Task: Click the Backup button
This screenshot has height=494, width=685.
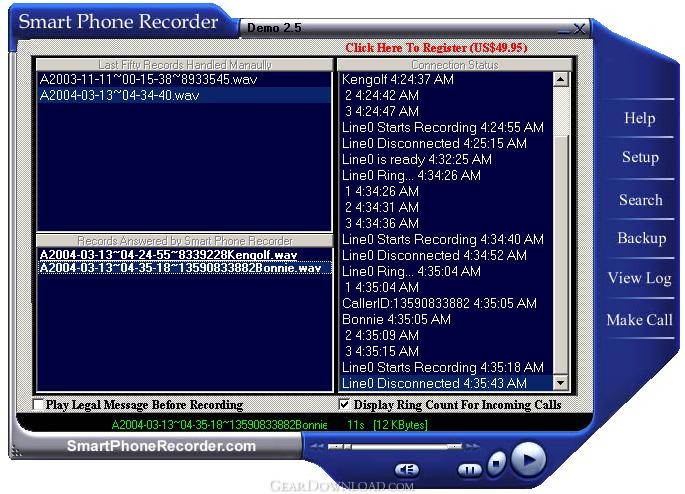Action: (640, 238)
